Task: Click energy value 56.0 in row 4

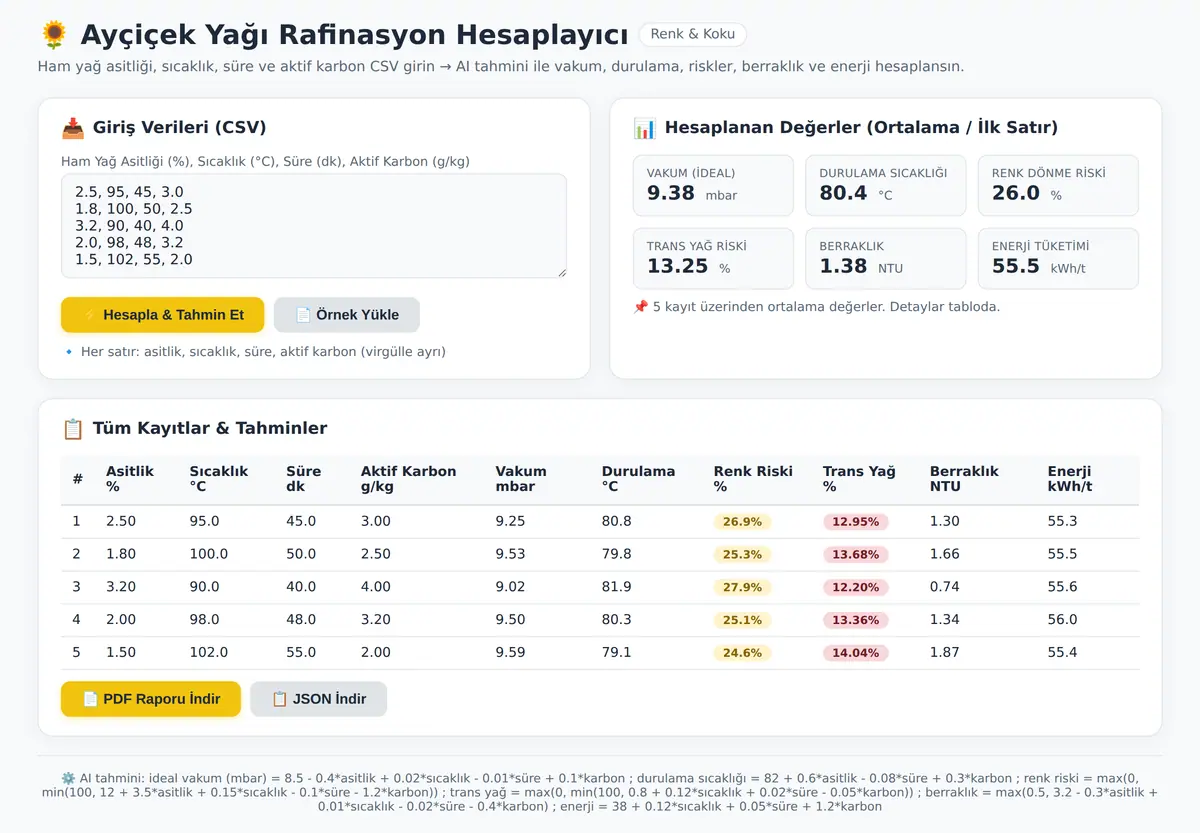Action: coord(1063,620)
